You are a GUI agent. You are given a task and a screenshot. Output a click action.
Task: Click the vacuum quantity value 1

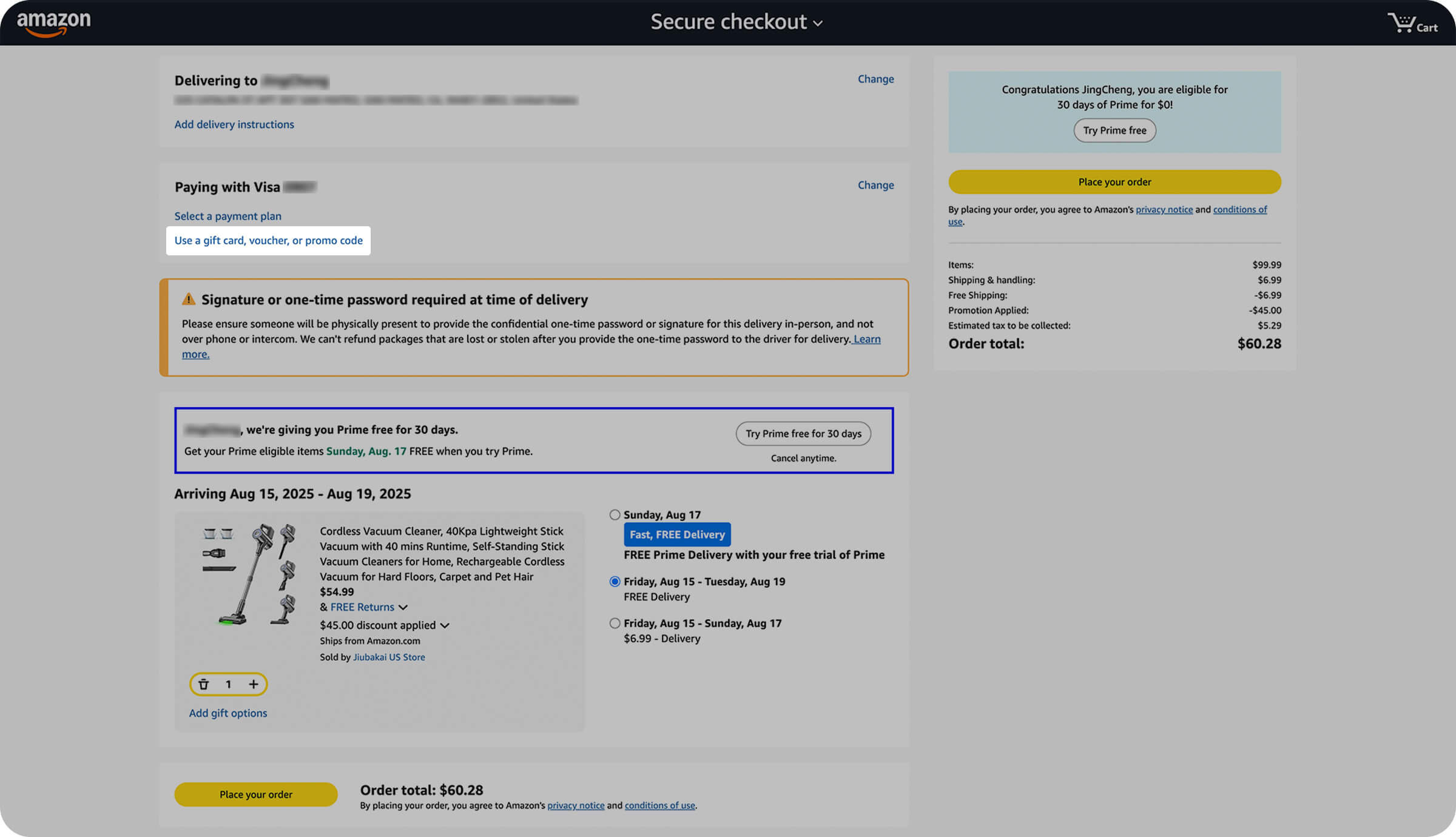click(229, 684)
